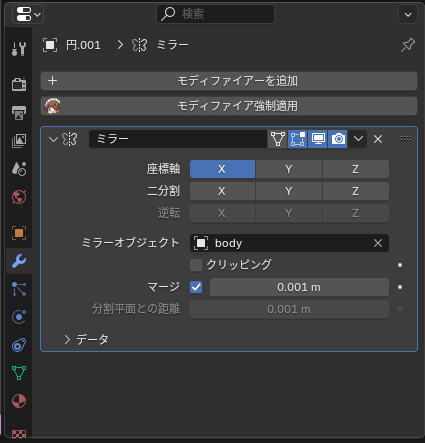Expand the データ subpanel
Viewport: 425px width, 443px height.
pyautogui.click(x=87, y=339)
